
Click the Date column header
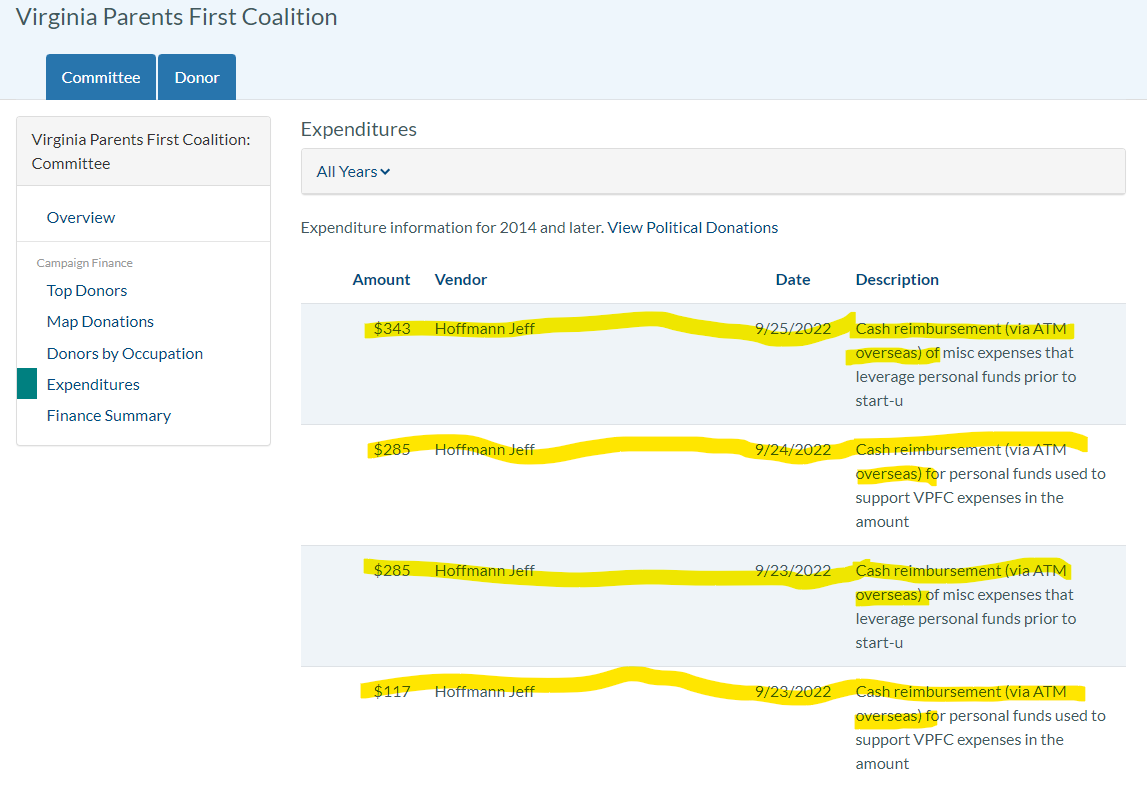793,279
